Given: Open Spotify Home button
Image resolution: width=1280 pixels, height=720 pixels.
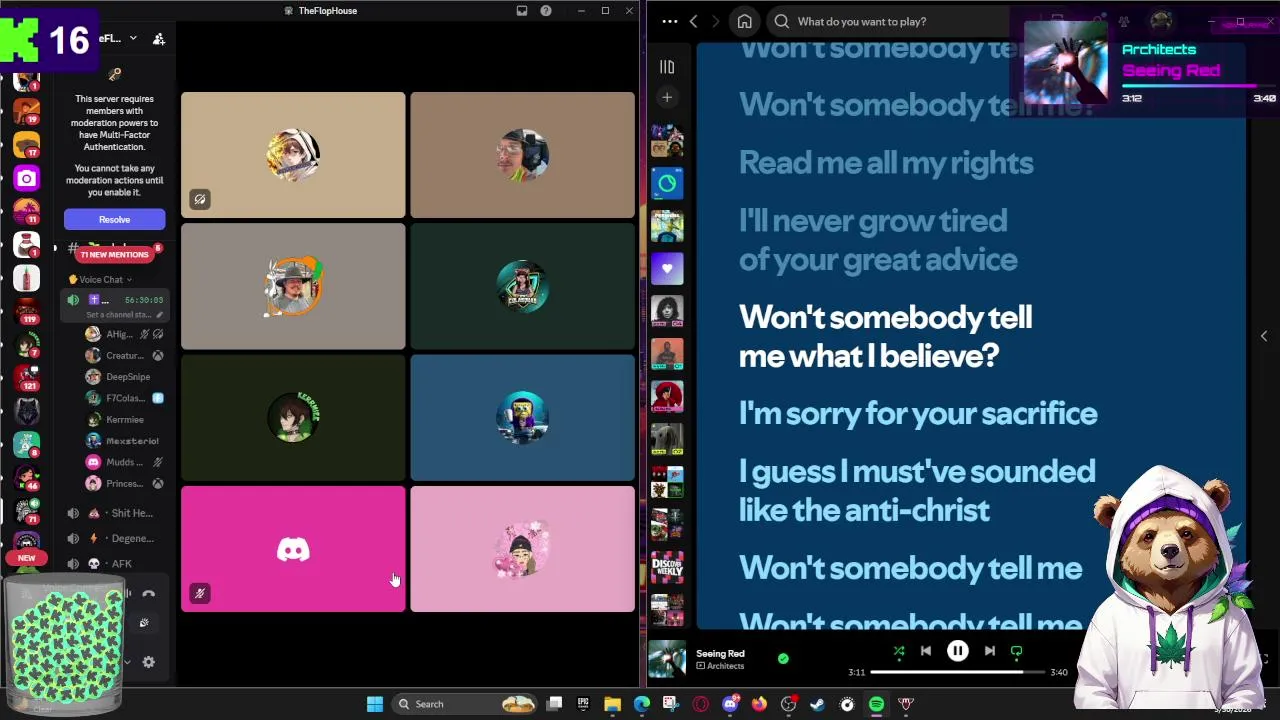Looking at the screenshot, I should pos(744,21).
